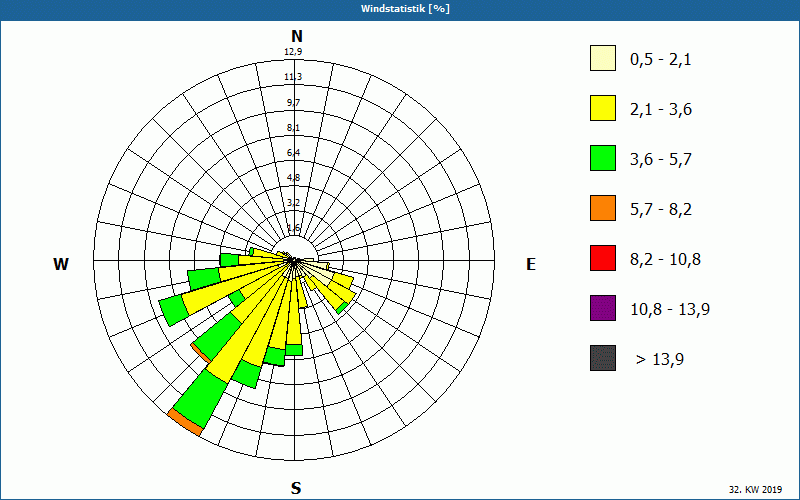
Task: Click the legend label '2,1 - 3,6'
Action: click(x=661, y=110)
